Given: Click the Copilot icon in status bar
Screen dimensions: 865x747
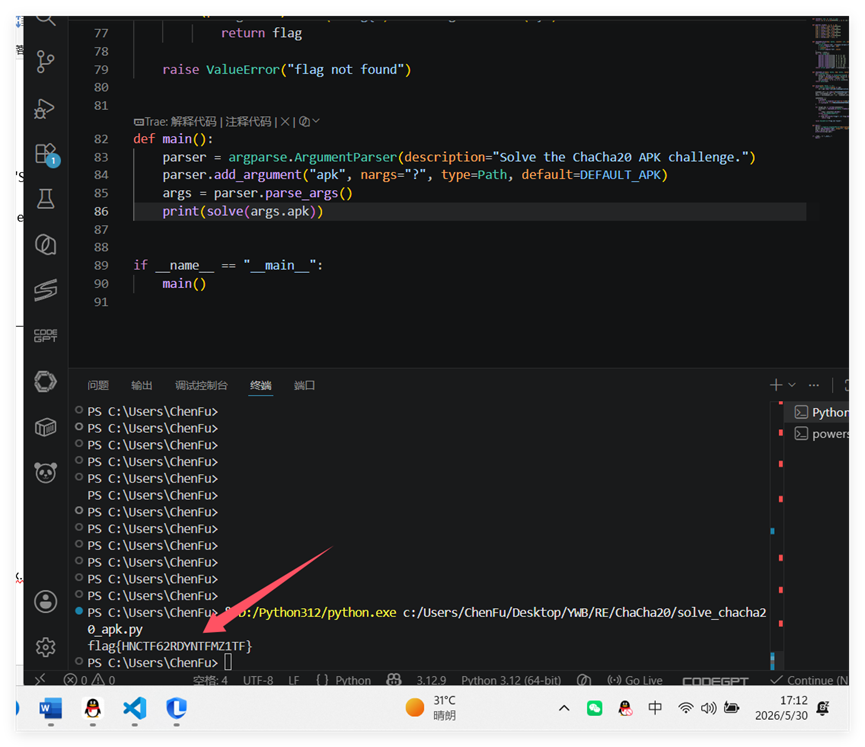Looking at the screenshot, I should click(393, 680).
